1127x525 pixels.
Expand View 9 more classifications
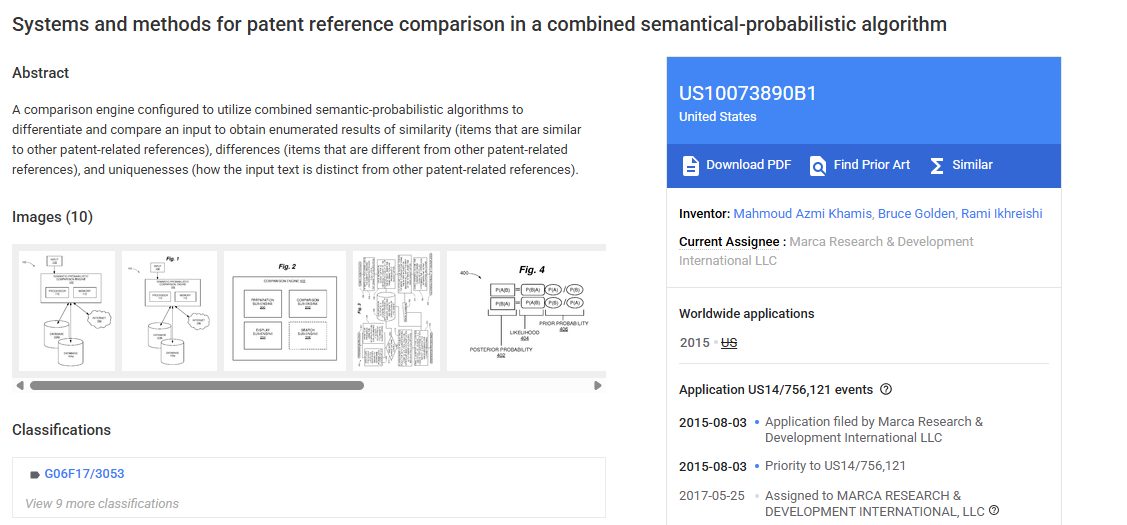tap(102, 503)
